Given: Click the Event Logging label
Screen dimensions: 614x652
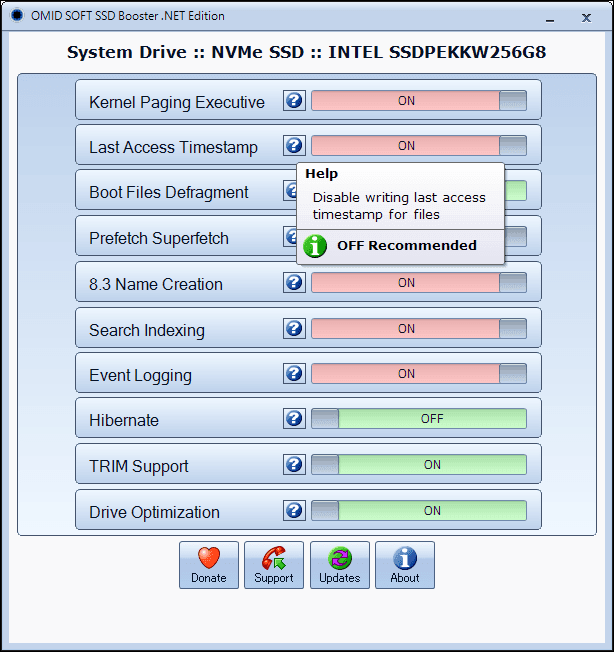Looking at the screenshot, I should pyautogui.click(x=141, y=375).
